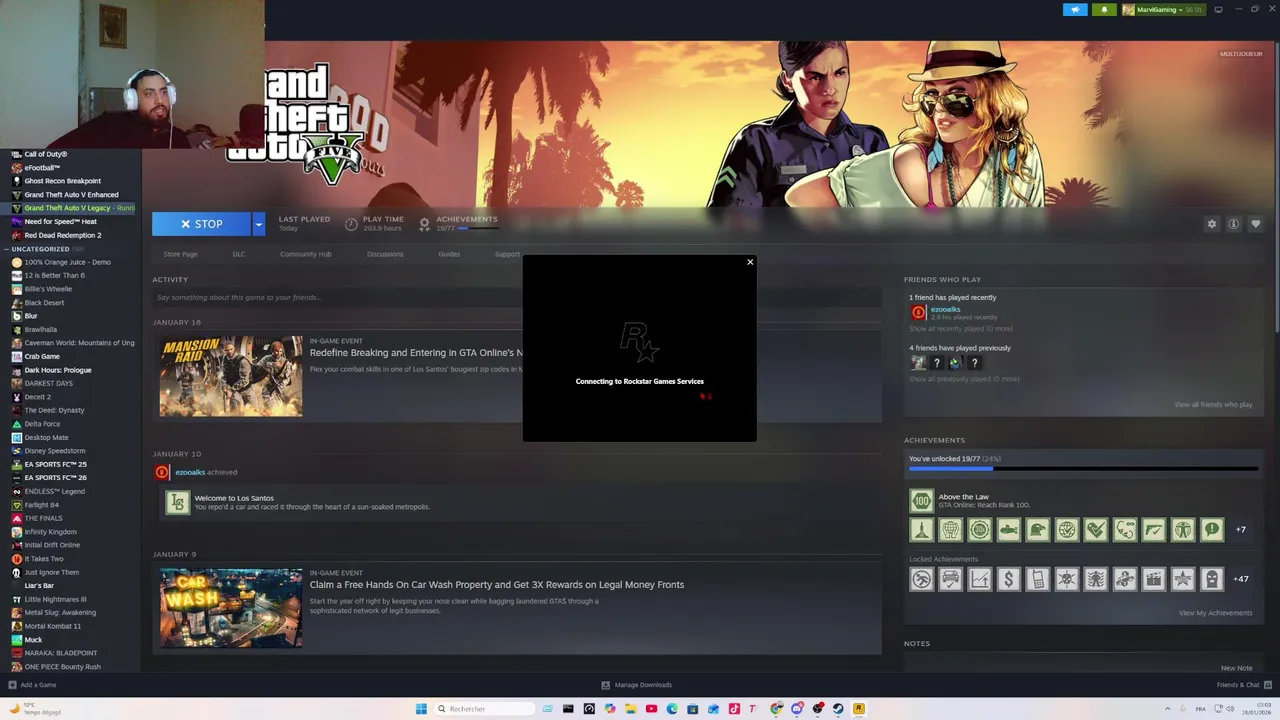
Task: Open dropdown arrow next to STOP button
Action: [x=258, y=224]
